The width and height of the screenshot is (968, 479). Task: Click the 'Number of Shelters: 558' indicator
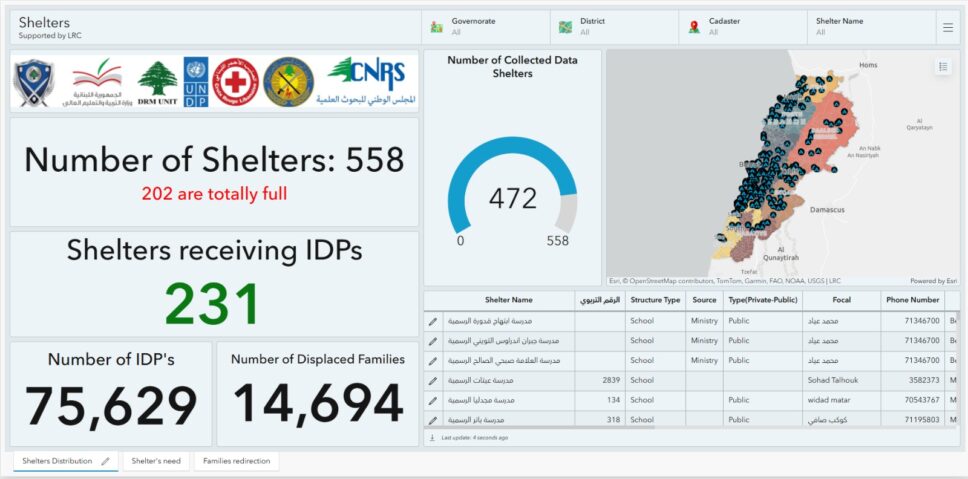click(x=214, y=160)
